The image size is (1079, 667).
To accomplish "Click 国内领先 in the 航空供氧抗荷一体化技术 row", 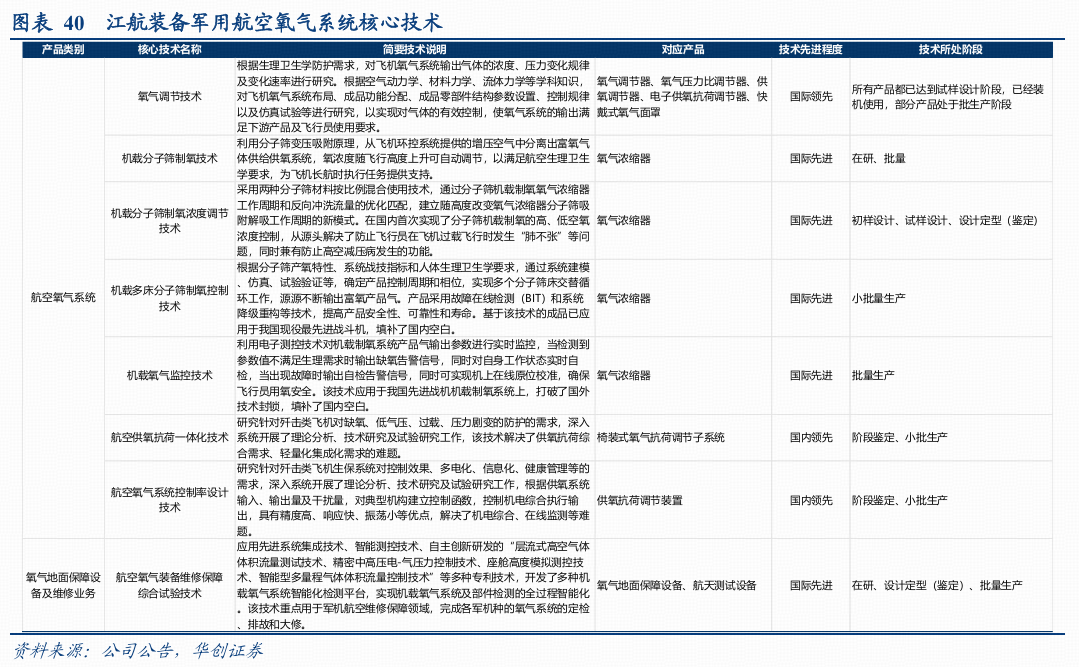I will [811, 437].
